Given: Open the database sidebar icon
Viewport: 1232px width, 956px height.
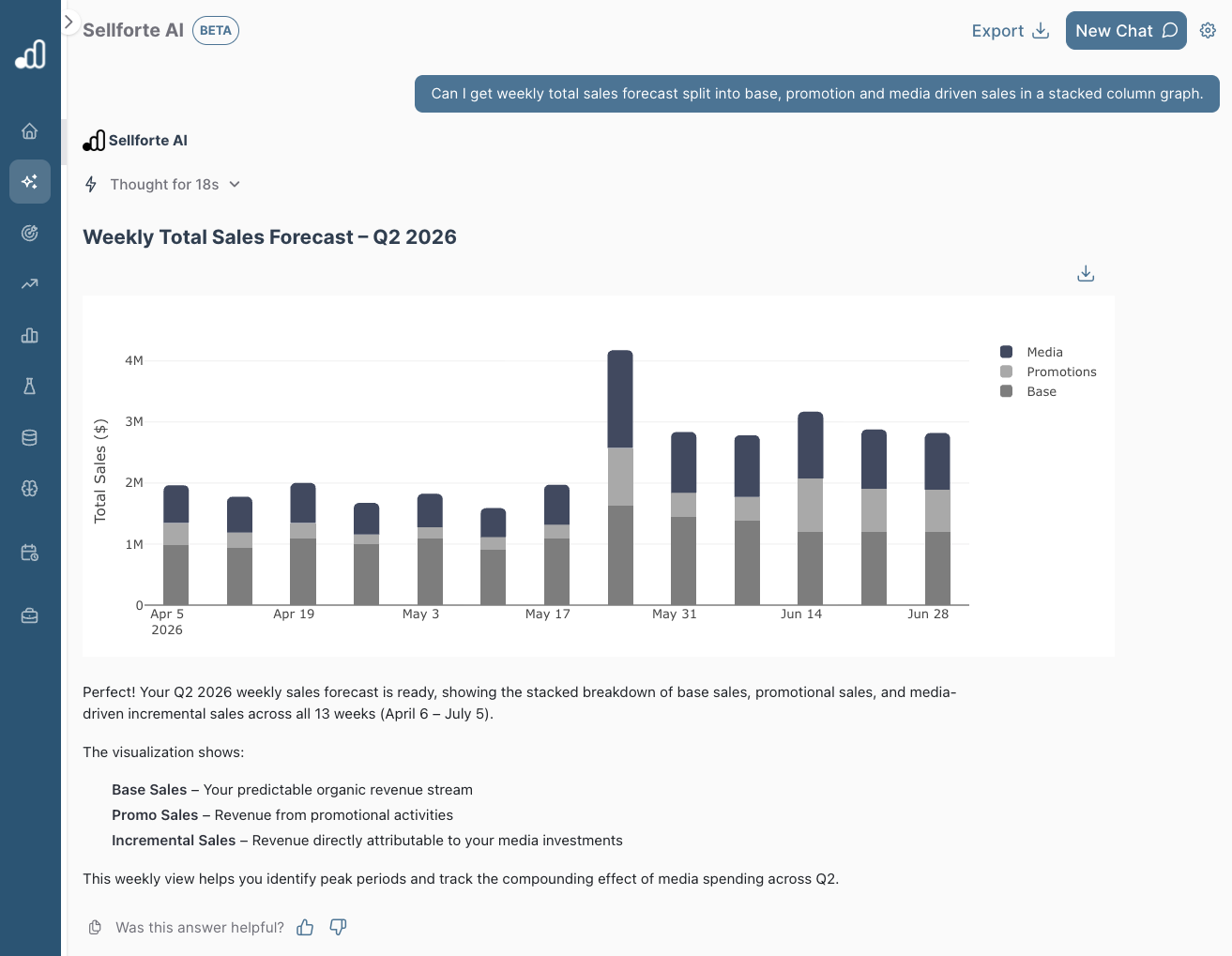Looking at the screenshot, I should click(x=30, y=438).
